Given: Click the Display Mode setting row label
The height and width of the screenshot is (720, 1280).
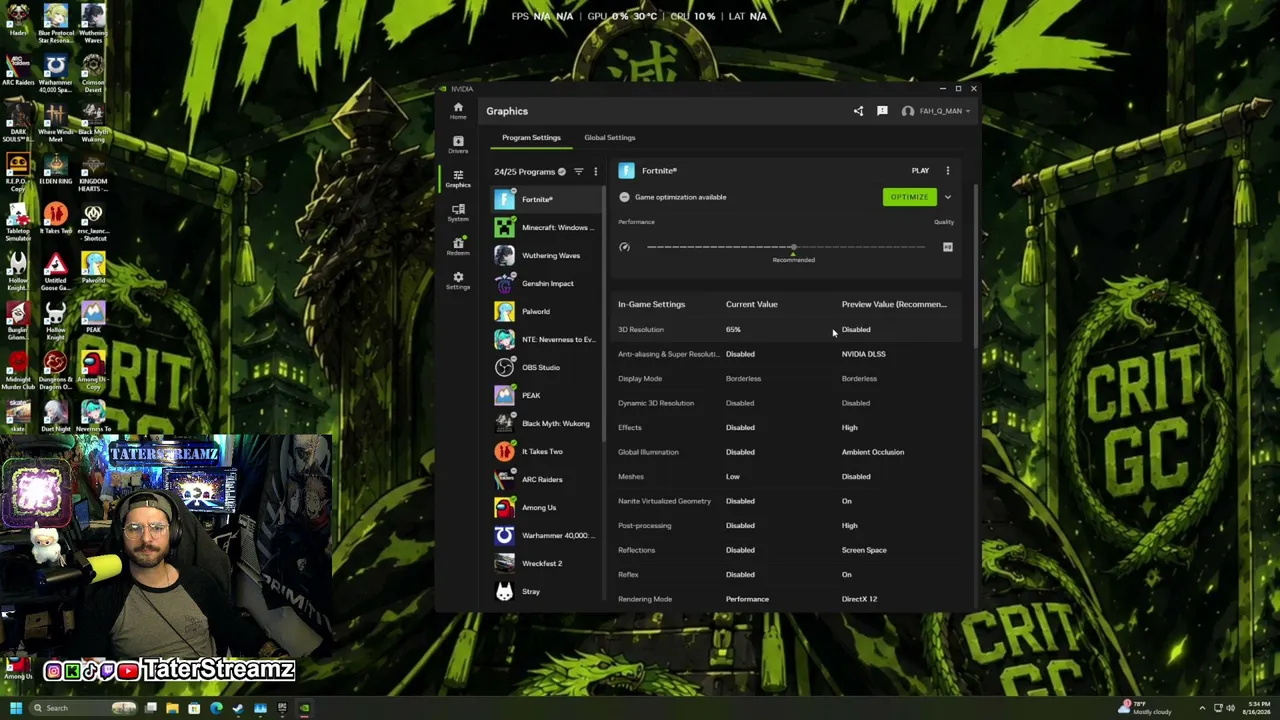Looking at the screenshot, I should [x=640, y=379].
